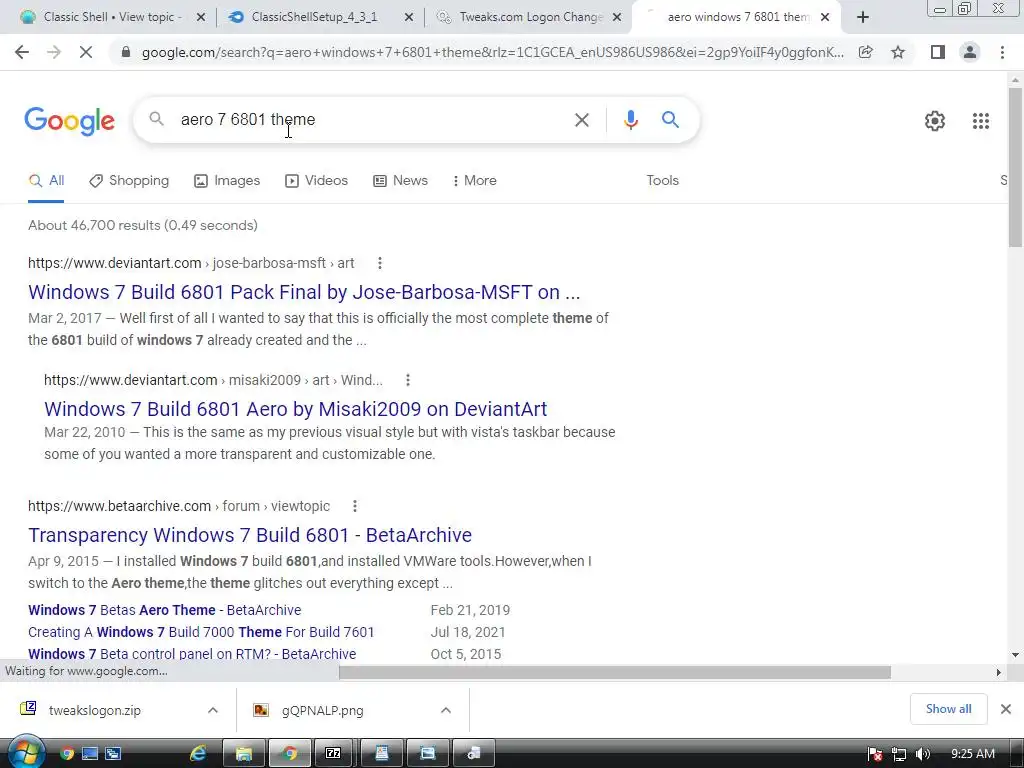The width and height of the screenshot is (1024, 768).
Task: Open options for Jose-Barbosa deviantart result
Action: [x=379, y=263]
